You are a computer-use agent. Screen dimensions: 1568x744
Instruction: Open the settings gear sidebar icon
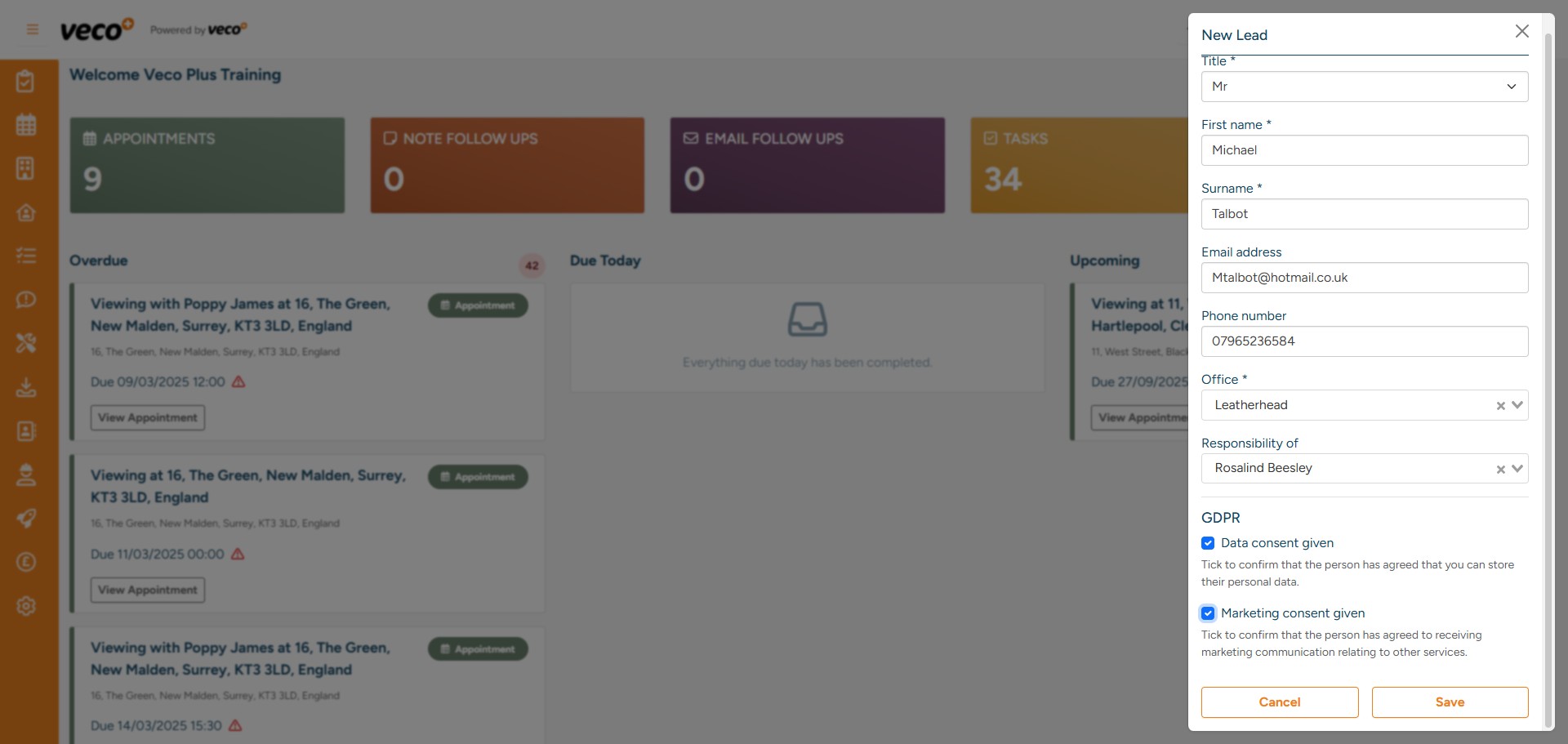26,606
